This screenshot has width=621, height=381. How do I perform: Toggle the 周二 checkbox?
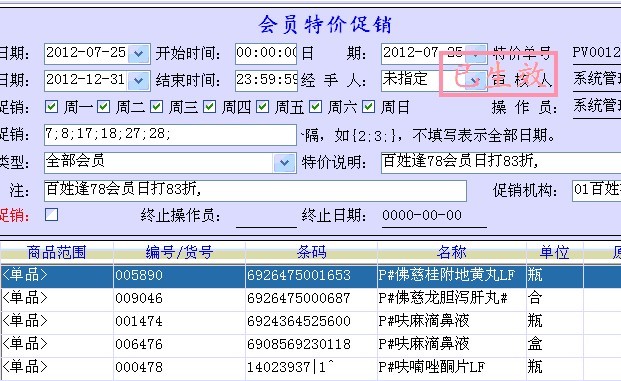pyautogui.click(x=104, y=107)
